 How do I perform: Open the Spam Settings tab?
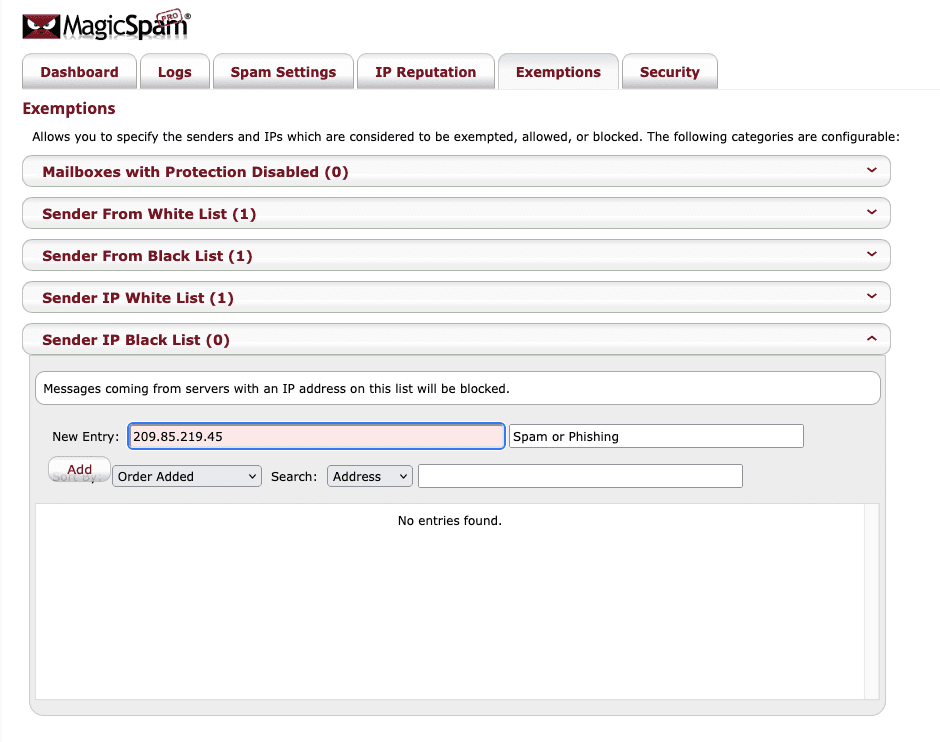pos(283,72)
